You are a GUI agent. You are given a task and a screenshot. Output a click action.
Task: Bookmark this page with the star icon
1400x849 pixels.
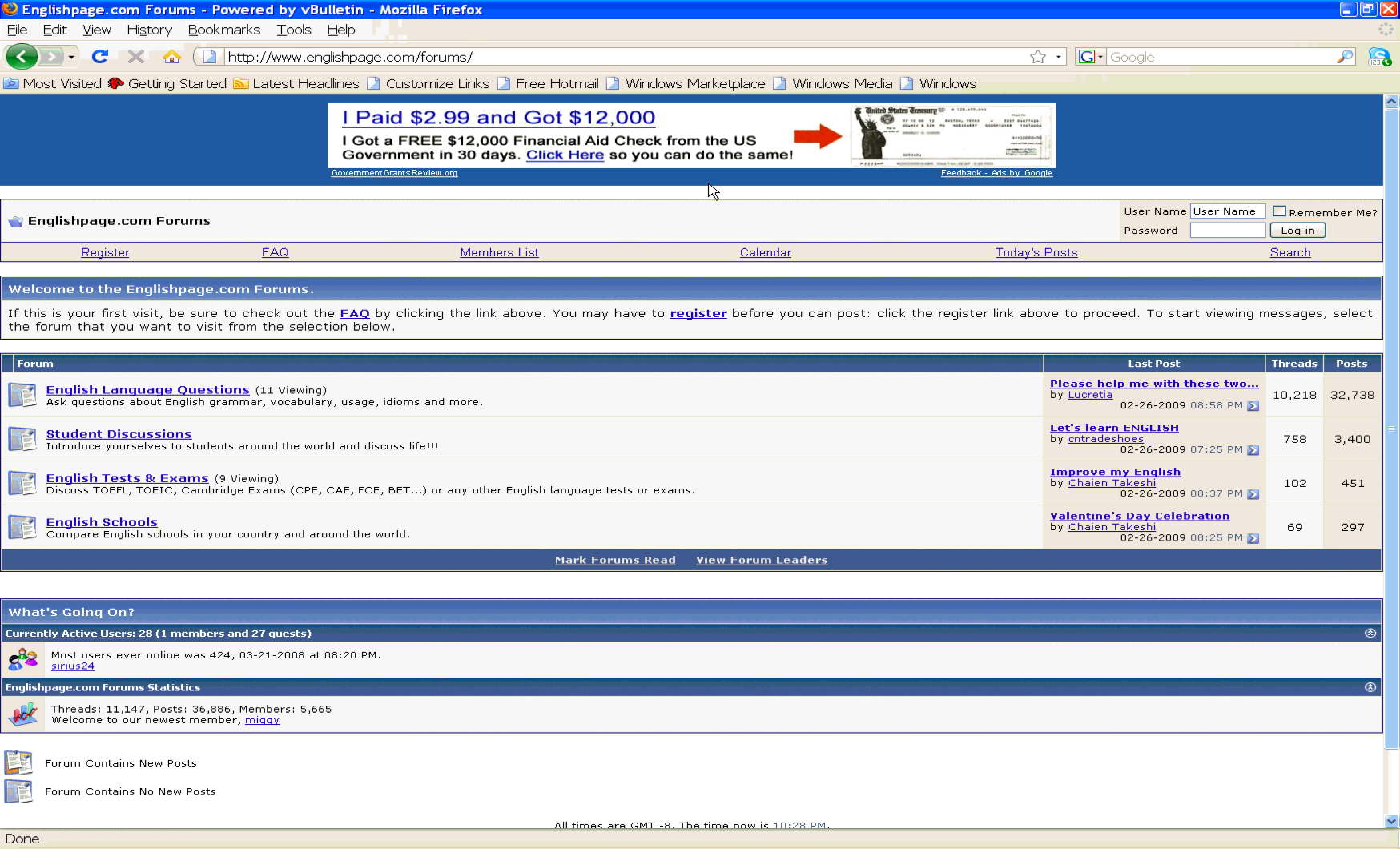1038,57
